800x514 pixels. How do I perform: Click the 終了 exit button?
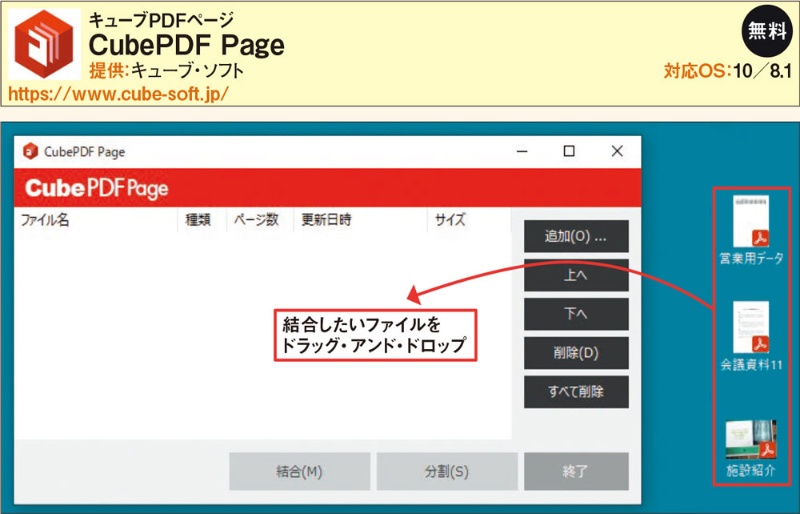coord(576,471)
